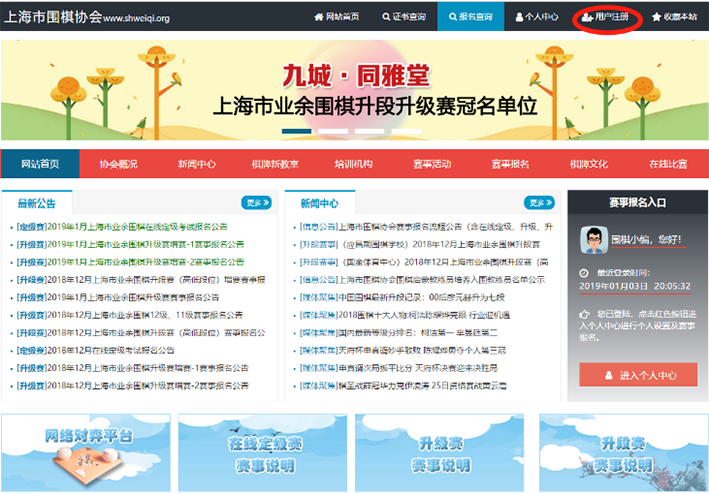
Task: Click 用户注册 user registration link
Action: (605, 17)
